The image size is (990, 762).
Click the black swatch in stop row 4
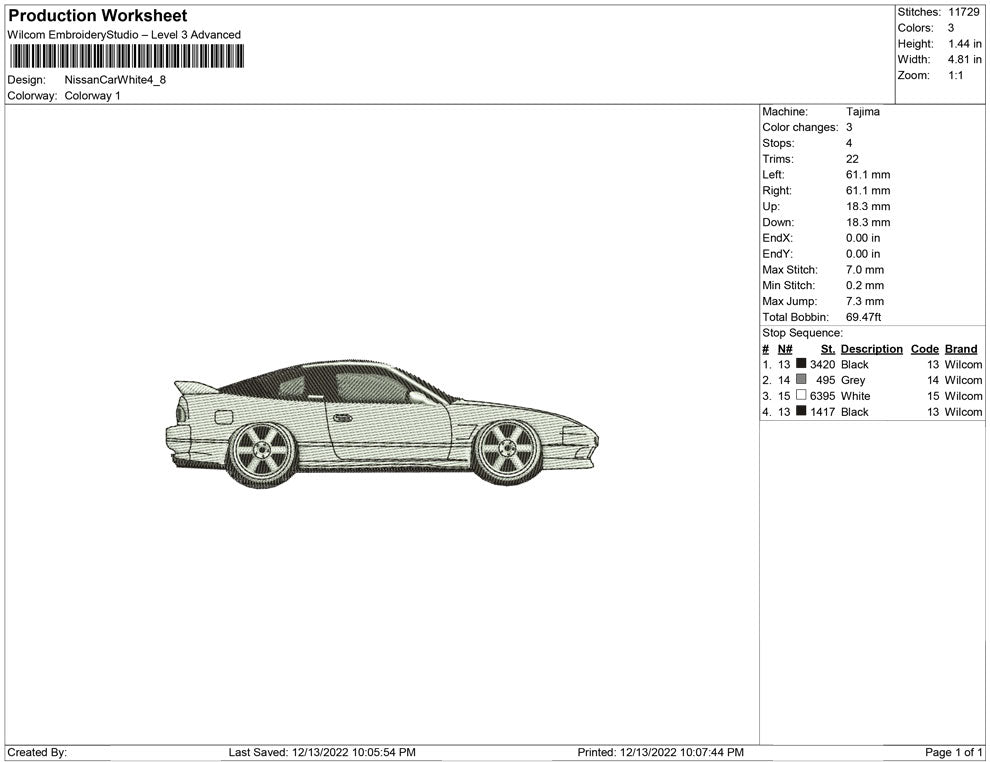[801, 411]
